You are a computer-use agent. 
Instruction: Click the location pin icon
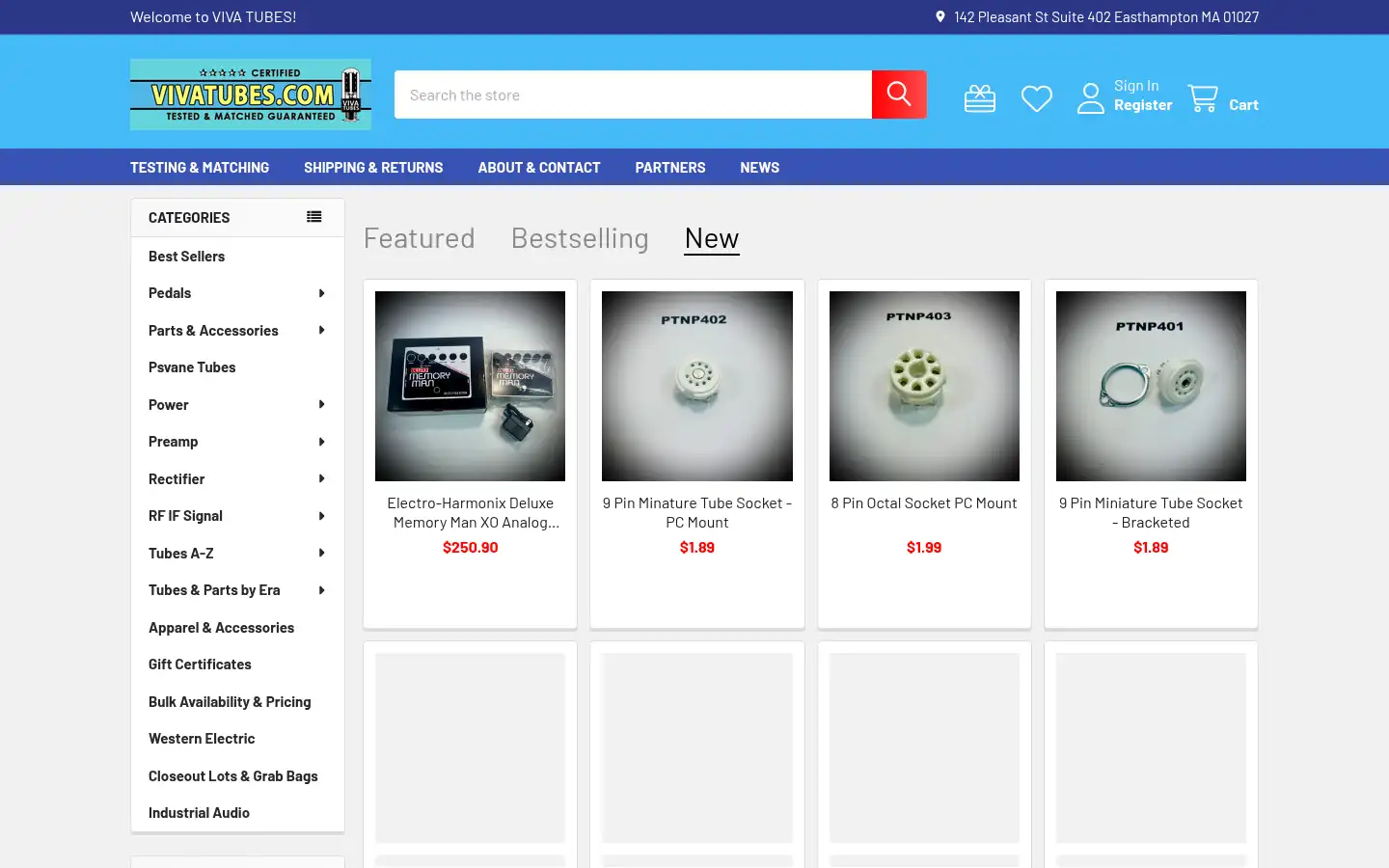click(940, 16)
